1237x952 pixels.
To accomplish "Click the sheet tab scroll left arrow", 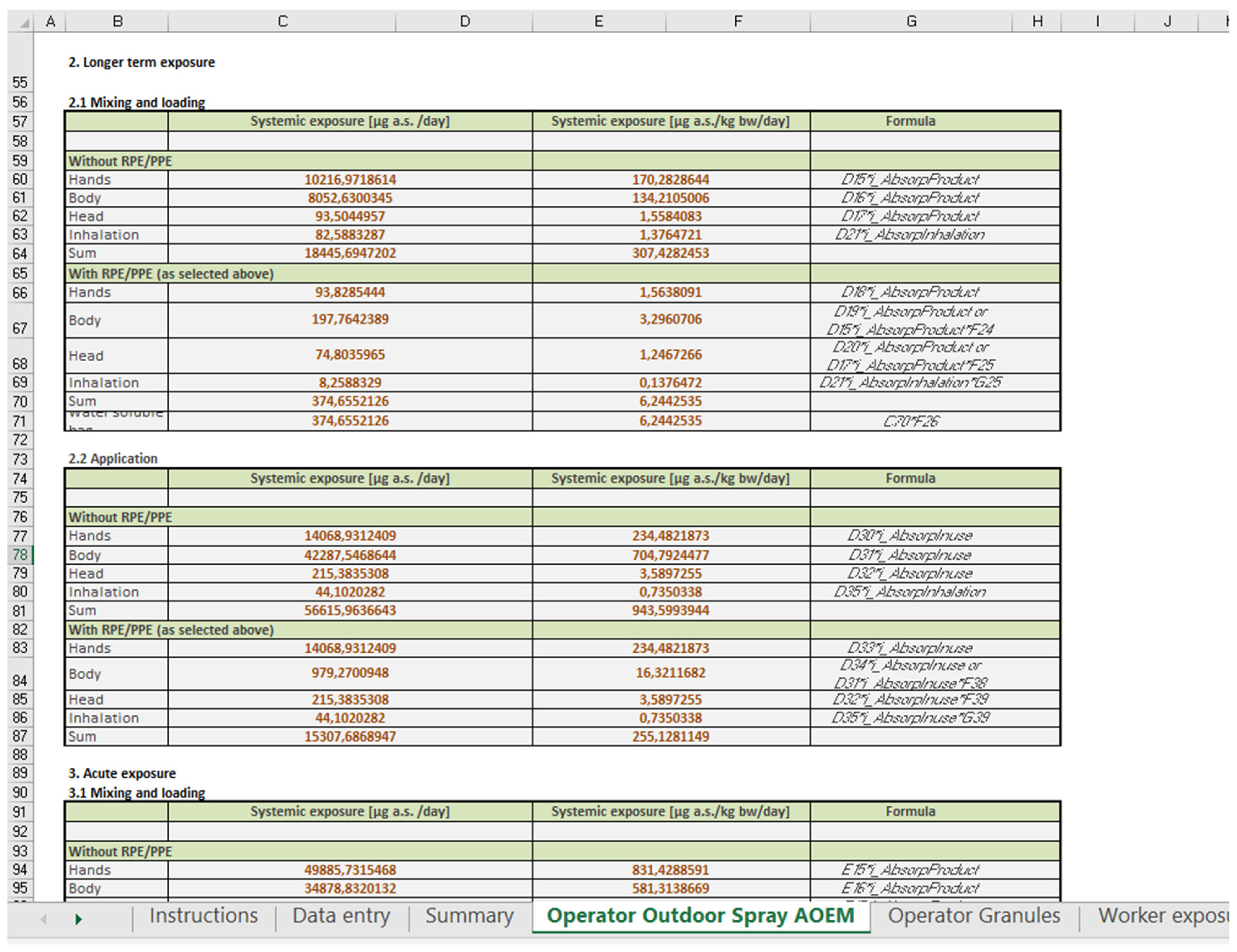I will (x=44, y=919).
